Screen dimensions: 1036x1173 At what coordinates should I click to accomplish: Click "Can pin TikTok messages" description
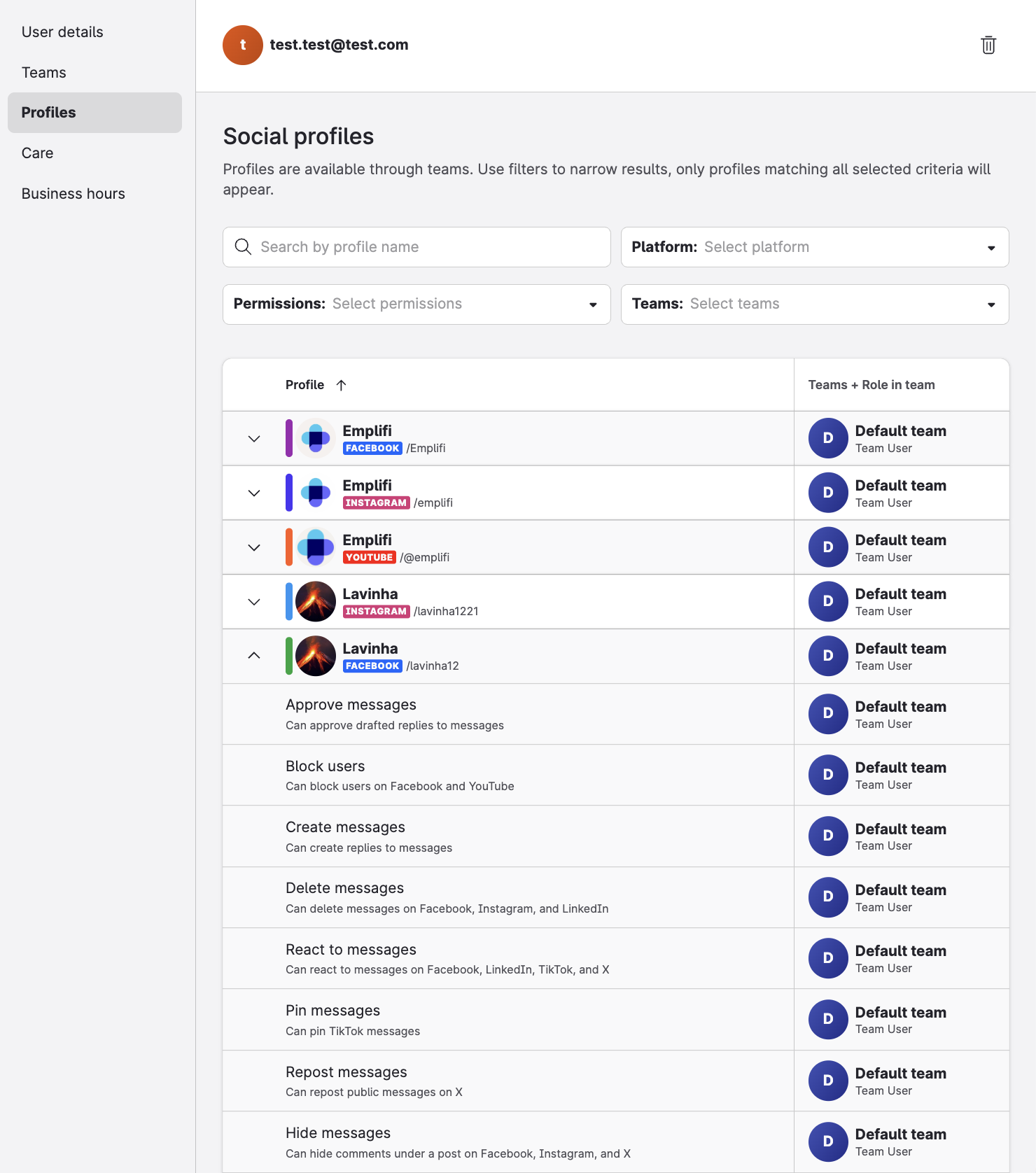[353, 1031]
